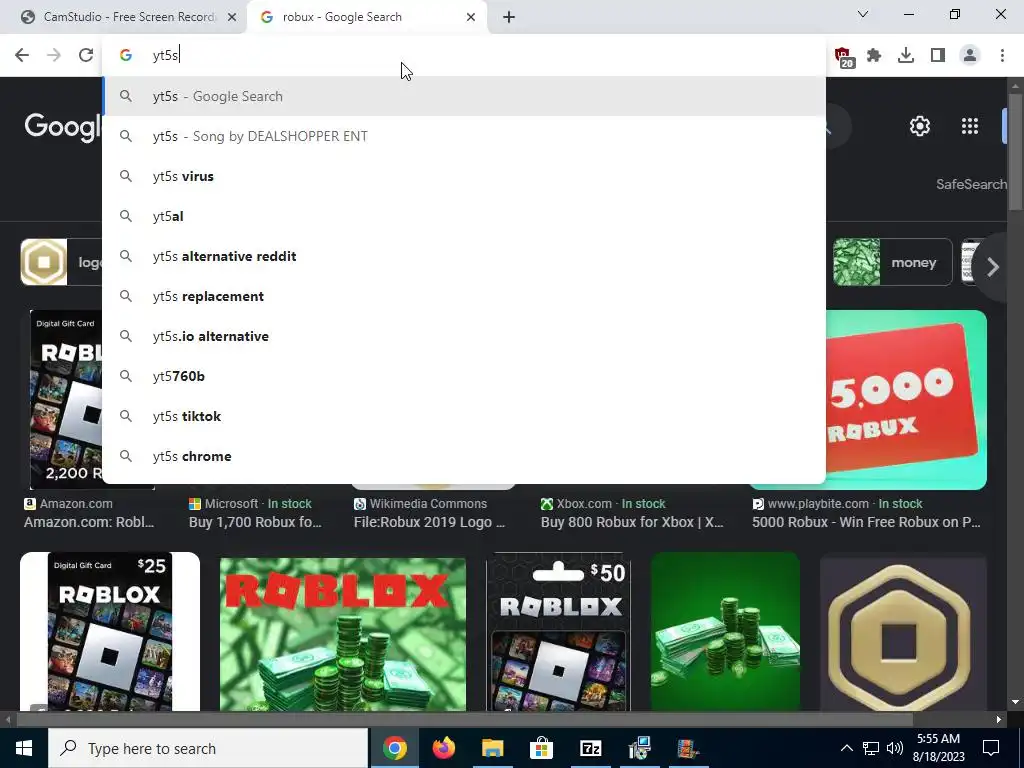Choose the 'yt5s chrome' suggestion
The image size is (1024, 768).
click(464, 456)
